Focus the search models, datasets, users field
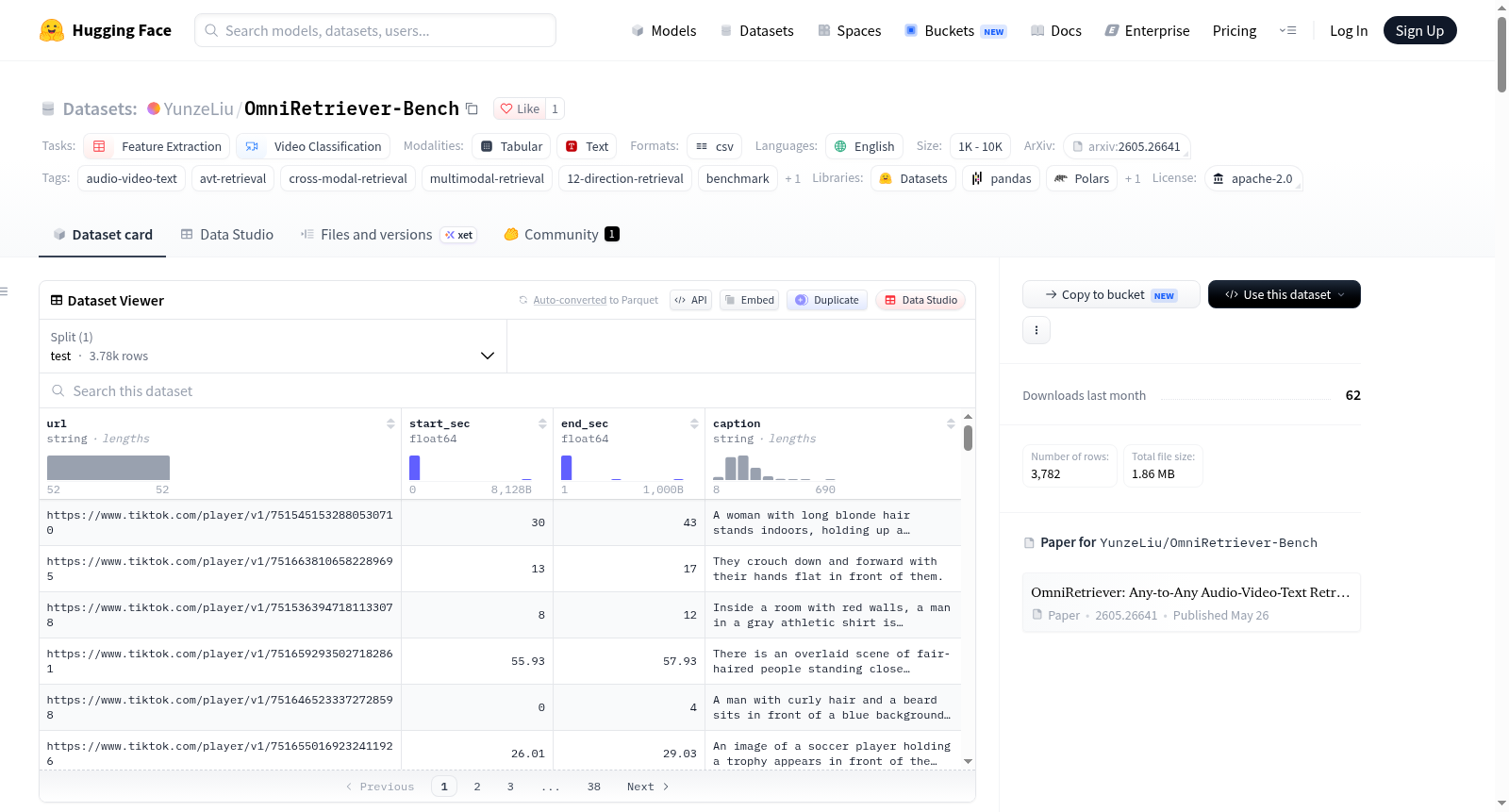This screenshot has width=1509, height=812. coord(375,30)
